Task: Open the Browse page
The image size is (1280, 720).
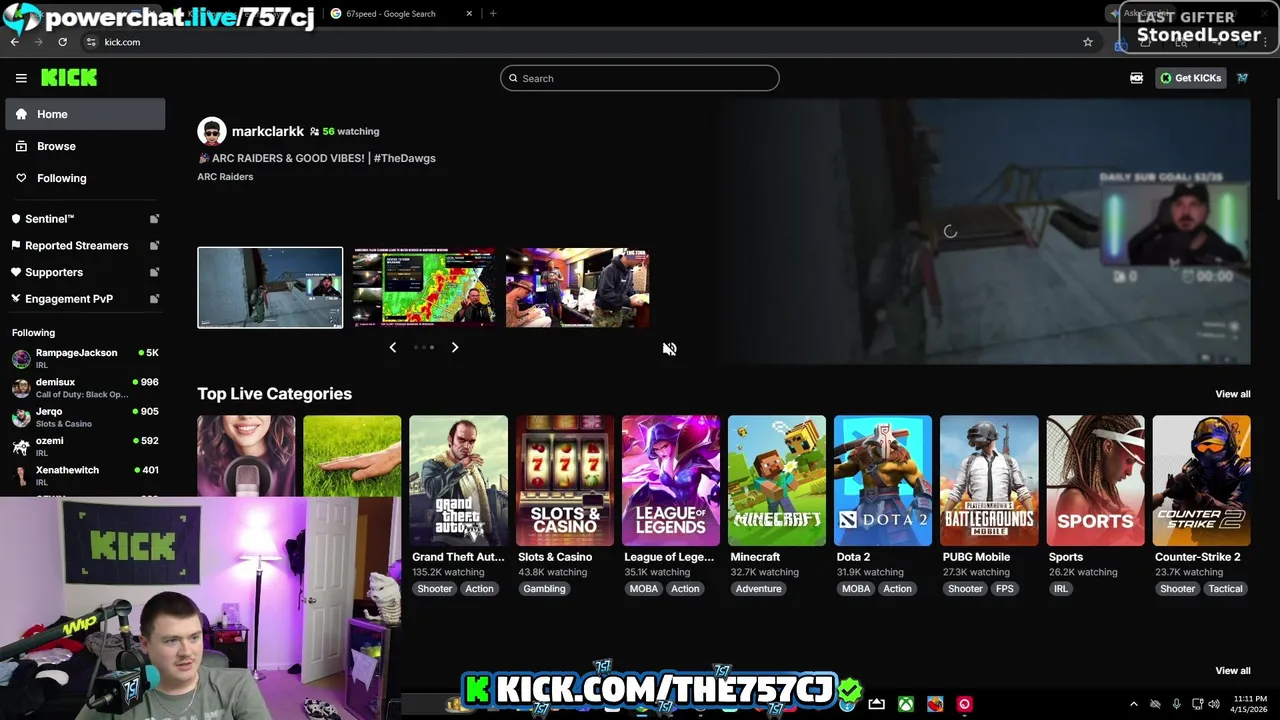Action: (85, 146)
